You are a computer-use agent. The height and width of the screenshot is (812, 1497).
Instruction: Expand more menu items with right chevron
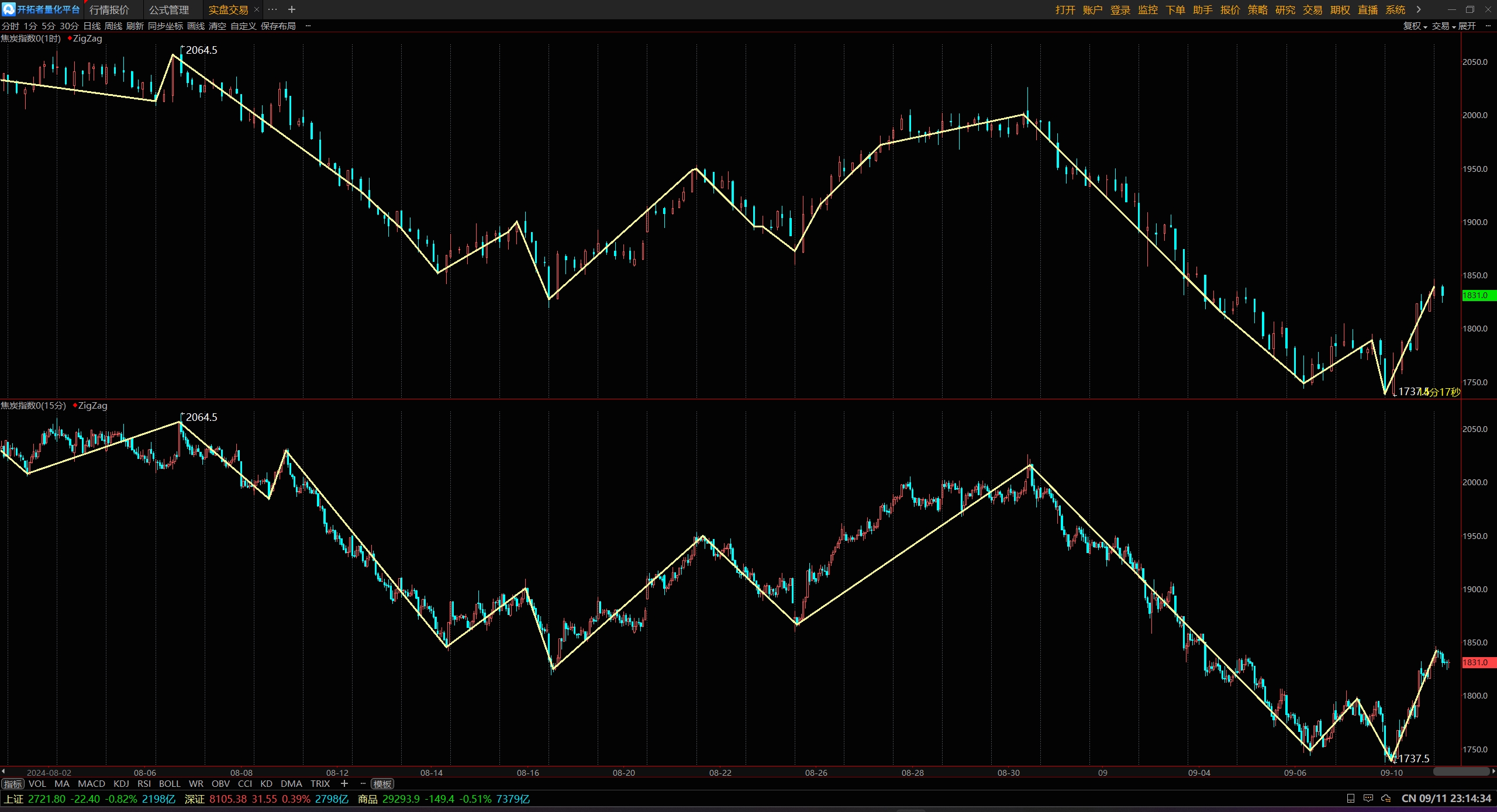click(1419, 9)
